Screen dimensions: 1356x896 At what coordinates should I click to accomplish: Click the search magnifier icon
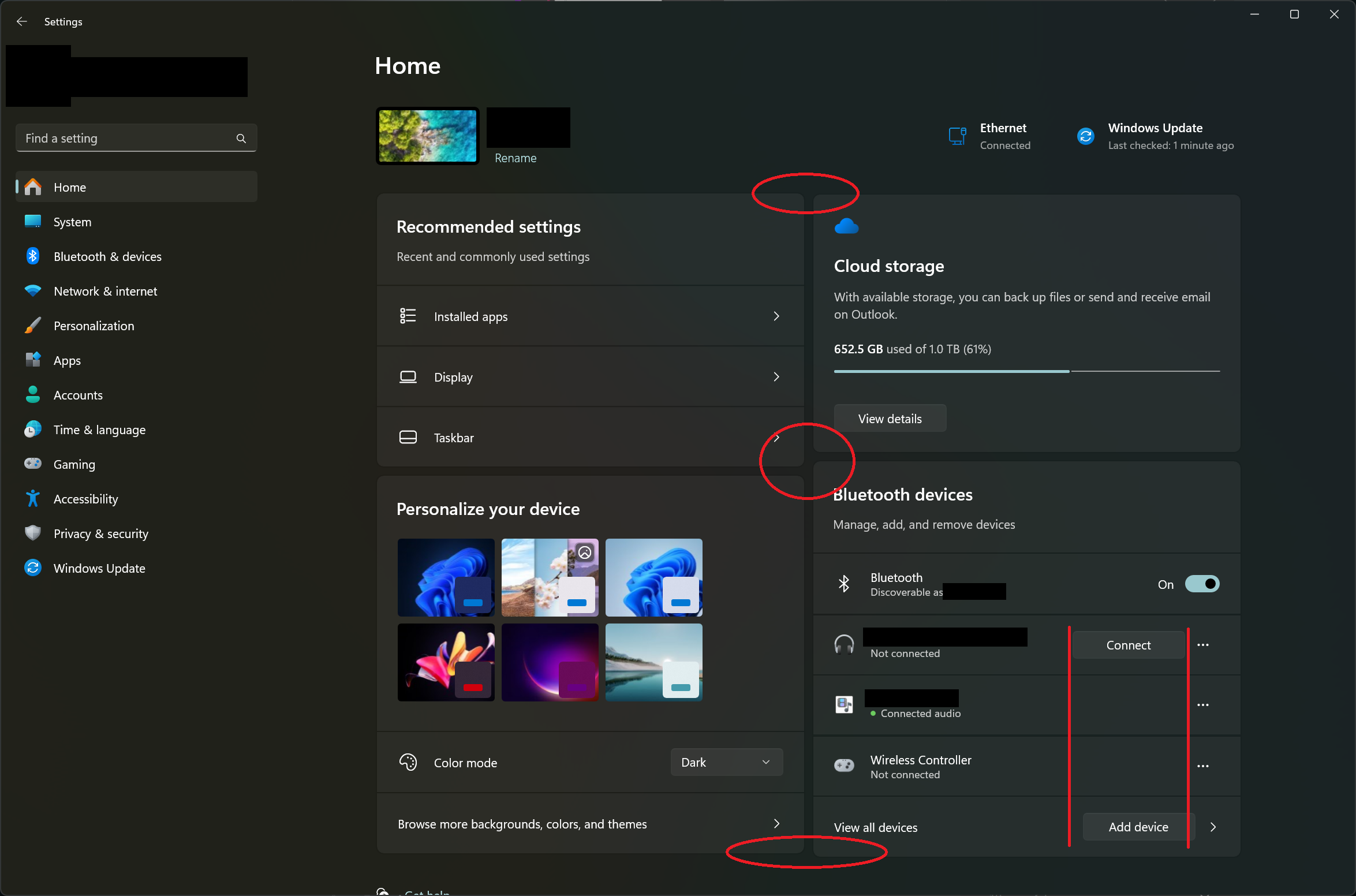(x=241, y=139)
